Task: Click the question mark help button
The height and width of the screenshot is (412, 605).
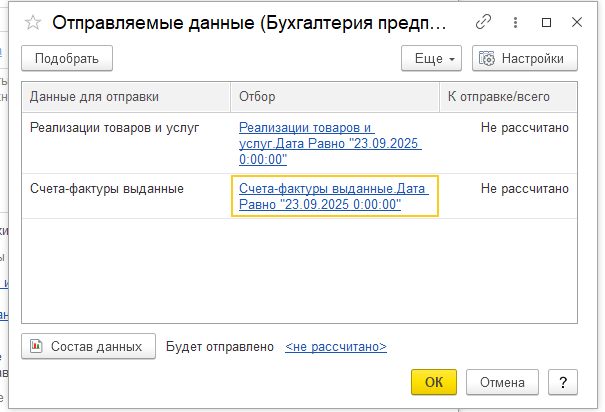Action: click(x=564, y=382)
